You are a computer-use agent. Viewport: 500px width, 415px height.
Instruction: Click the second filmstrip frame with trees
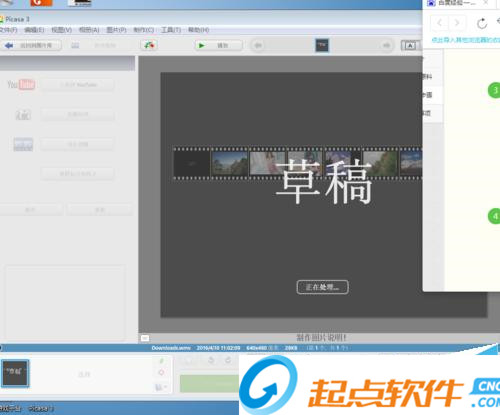point(230,163)
